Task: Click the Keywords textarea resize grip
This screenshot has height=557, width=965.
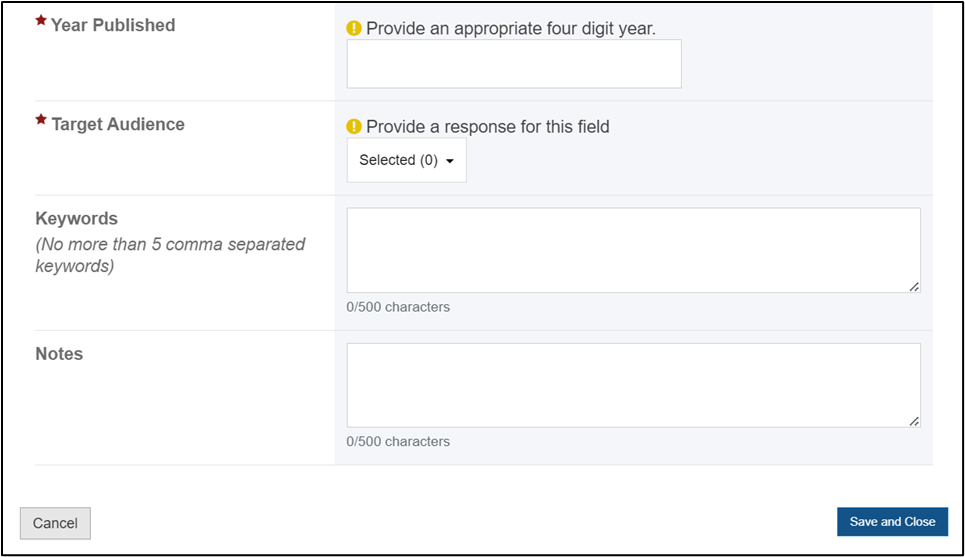Action: (914, 287)
